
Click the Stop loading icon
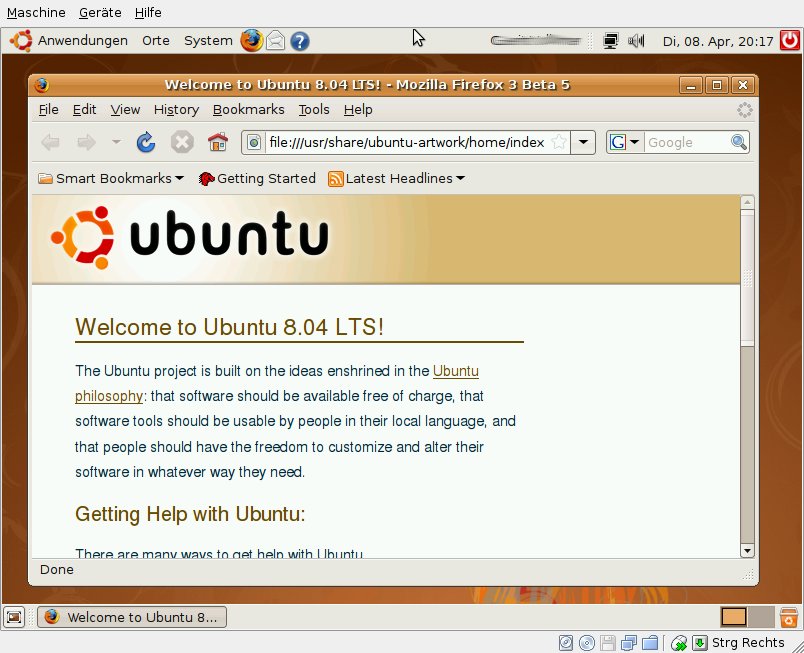coord(182,142)
